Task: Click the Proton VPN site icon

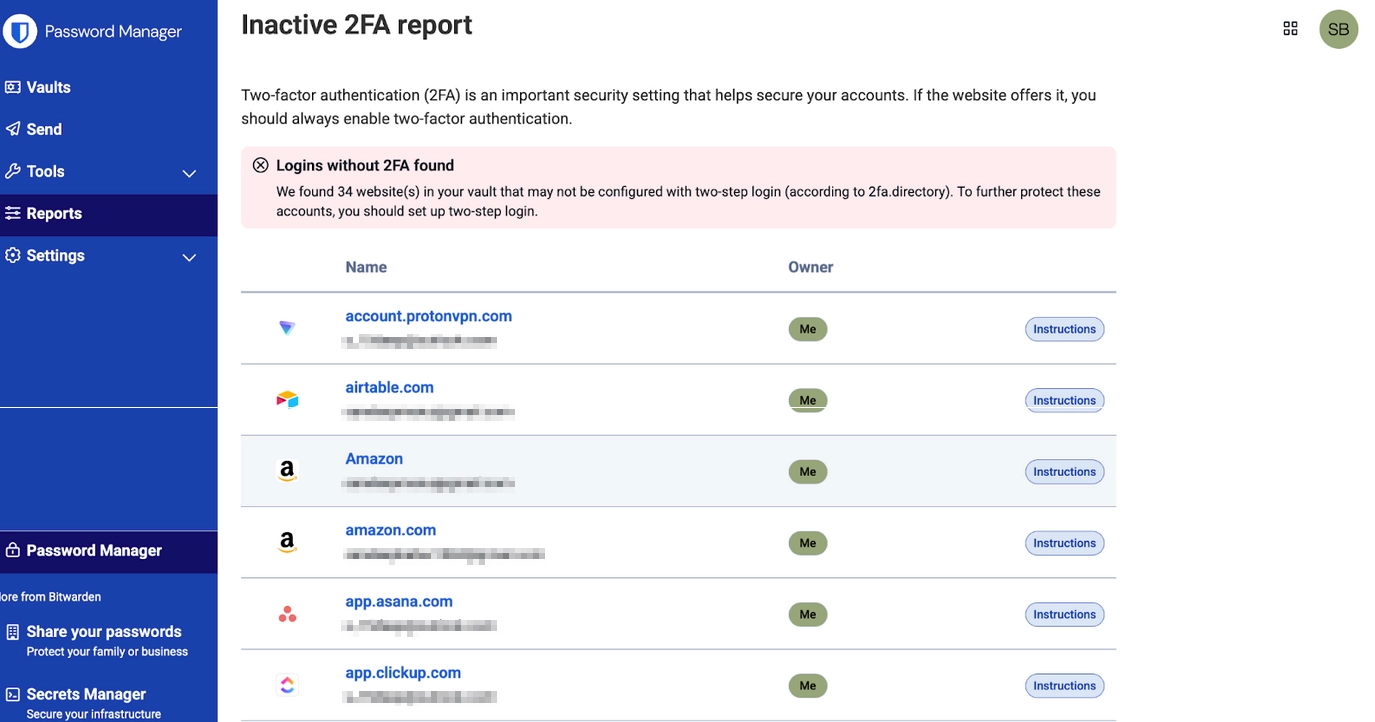Action: pyautogui.click(x=287, y=328)
